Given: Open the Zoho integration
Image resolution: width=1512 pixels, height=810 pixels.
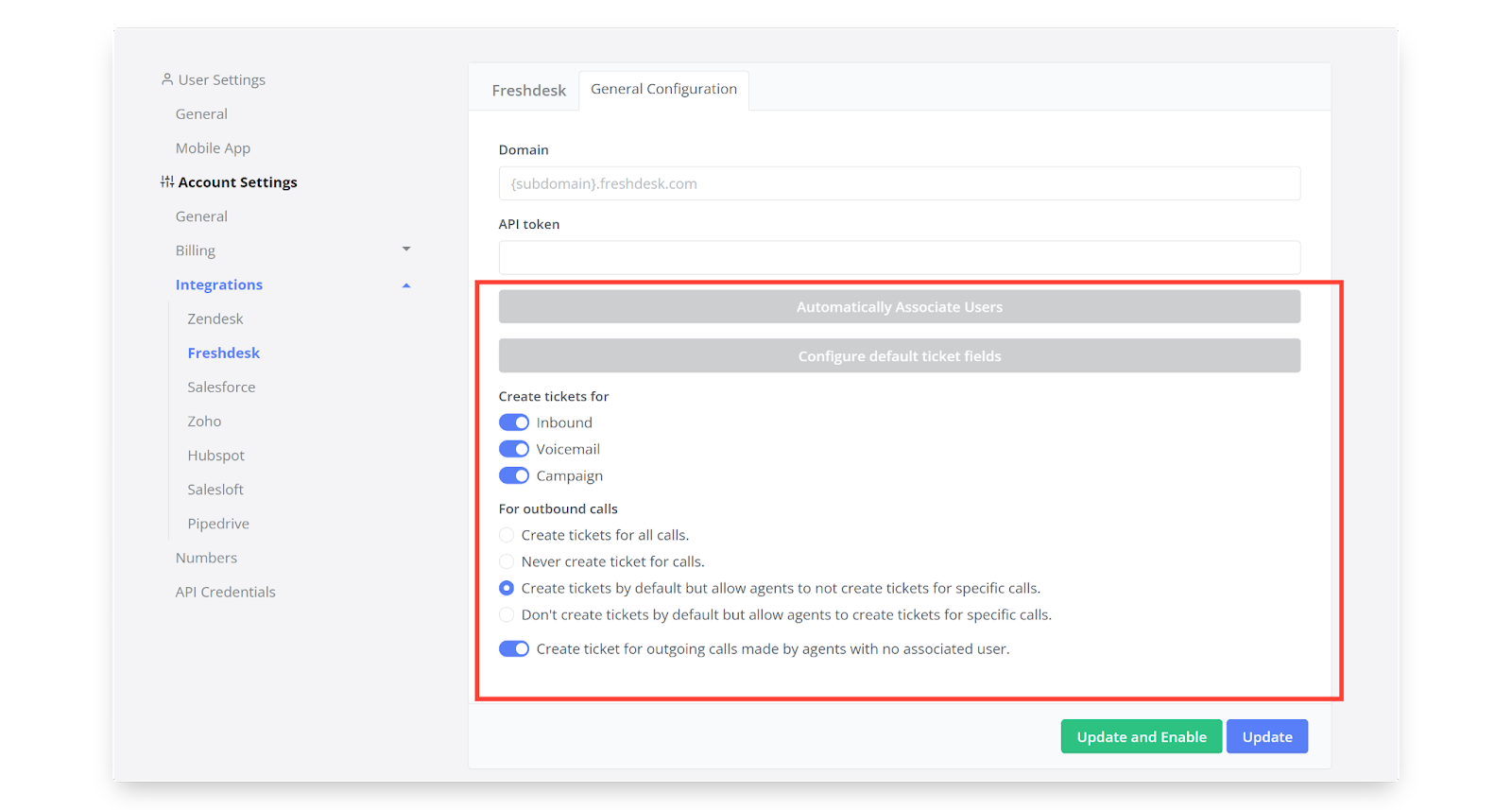Looking at the screenshot, I should pyautogui.click(x=204, y=421).
